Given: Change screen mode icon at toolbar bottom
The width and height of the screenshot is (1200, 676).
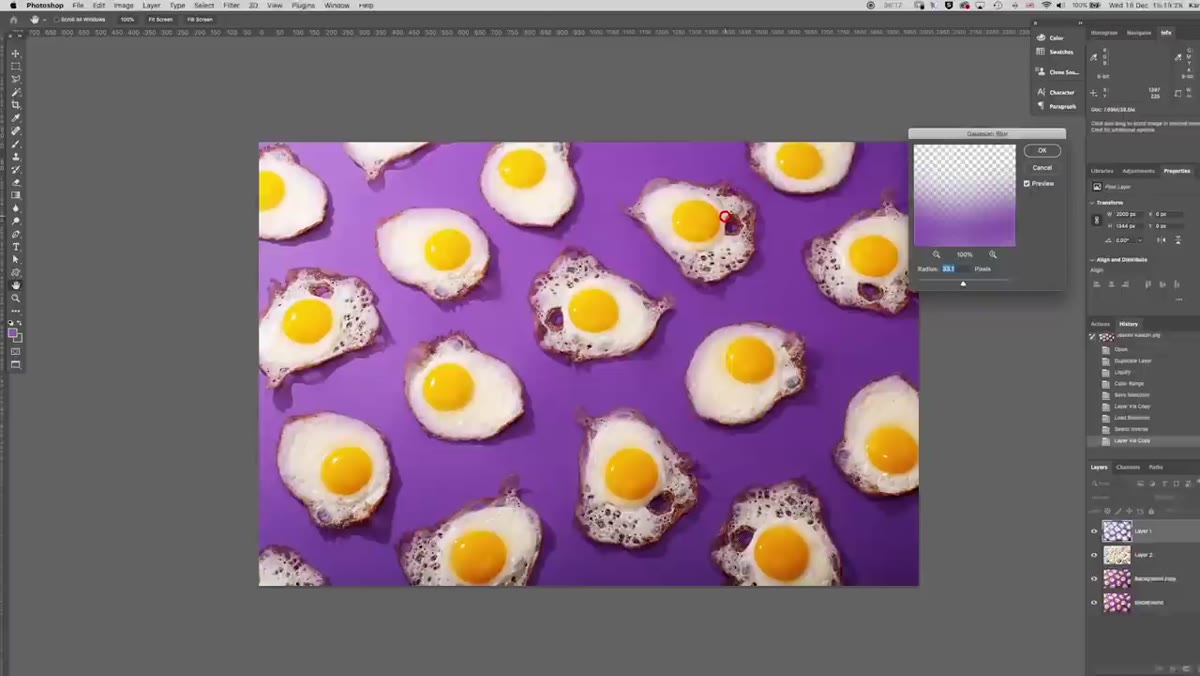Looking at the screenshot, I should click(x=15, y=365).
